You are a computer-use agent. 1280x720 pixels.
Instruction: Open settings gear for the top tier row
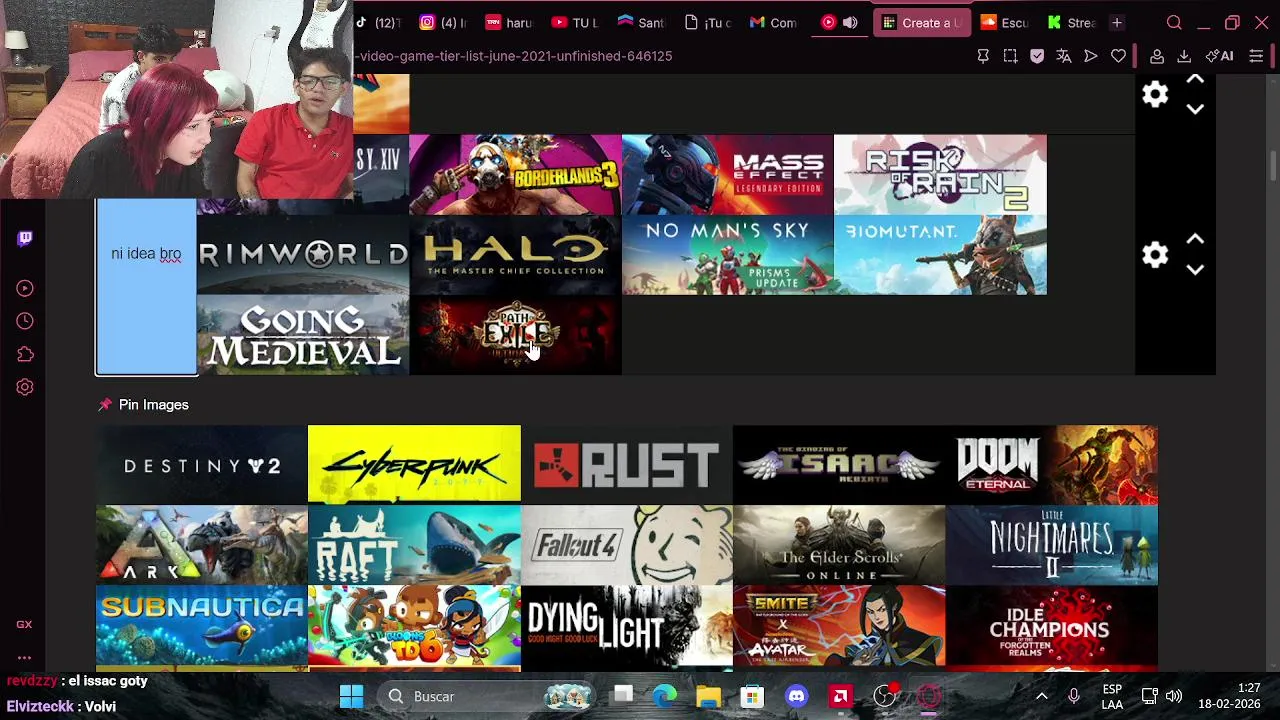click(1155, 94)
